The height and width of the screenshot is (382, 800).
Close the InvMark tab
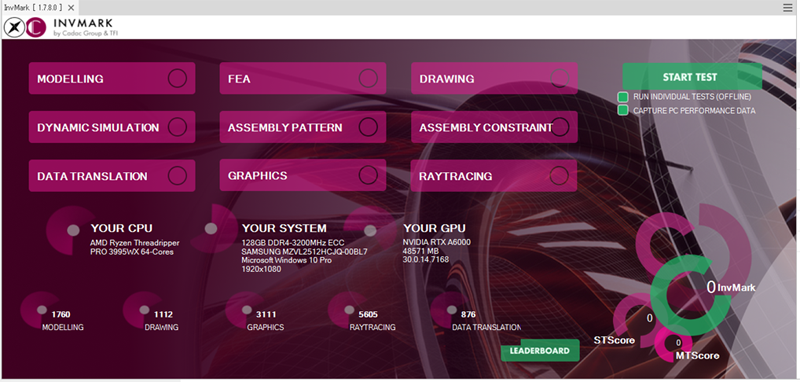click(x=71, y=8)
